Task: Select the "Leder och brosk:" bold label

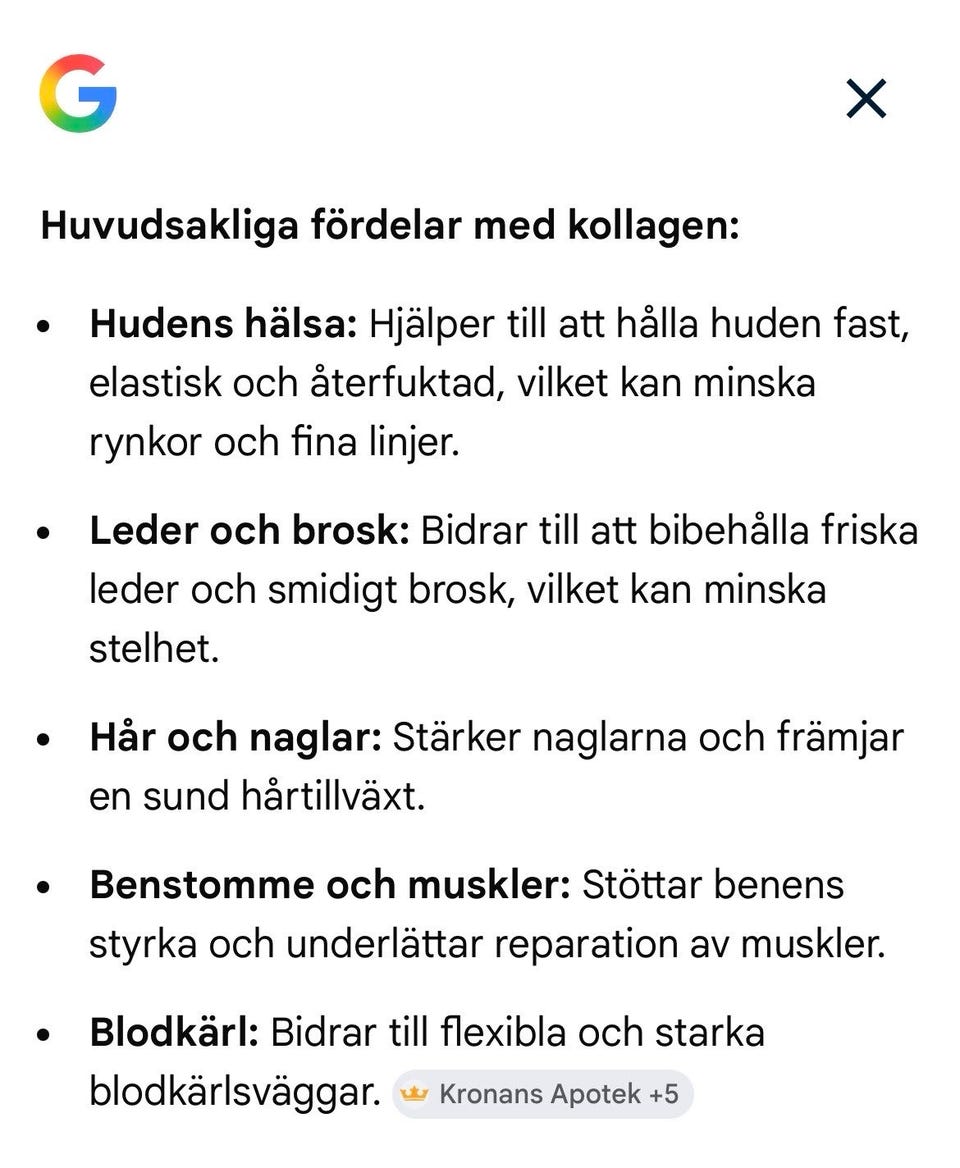Action: click(250, 531)
